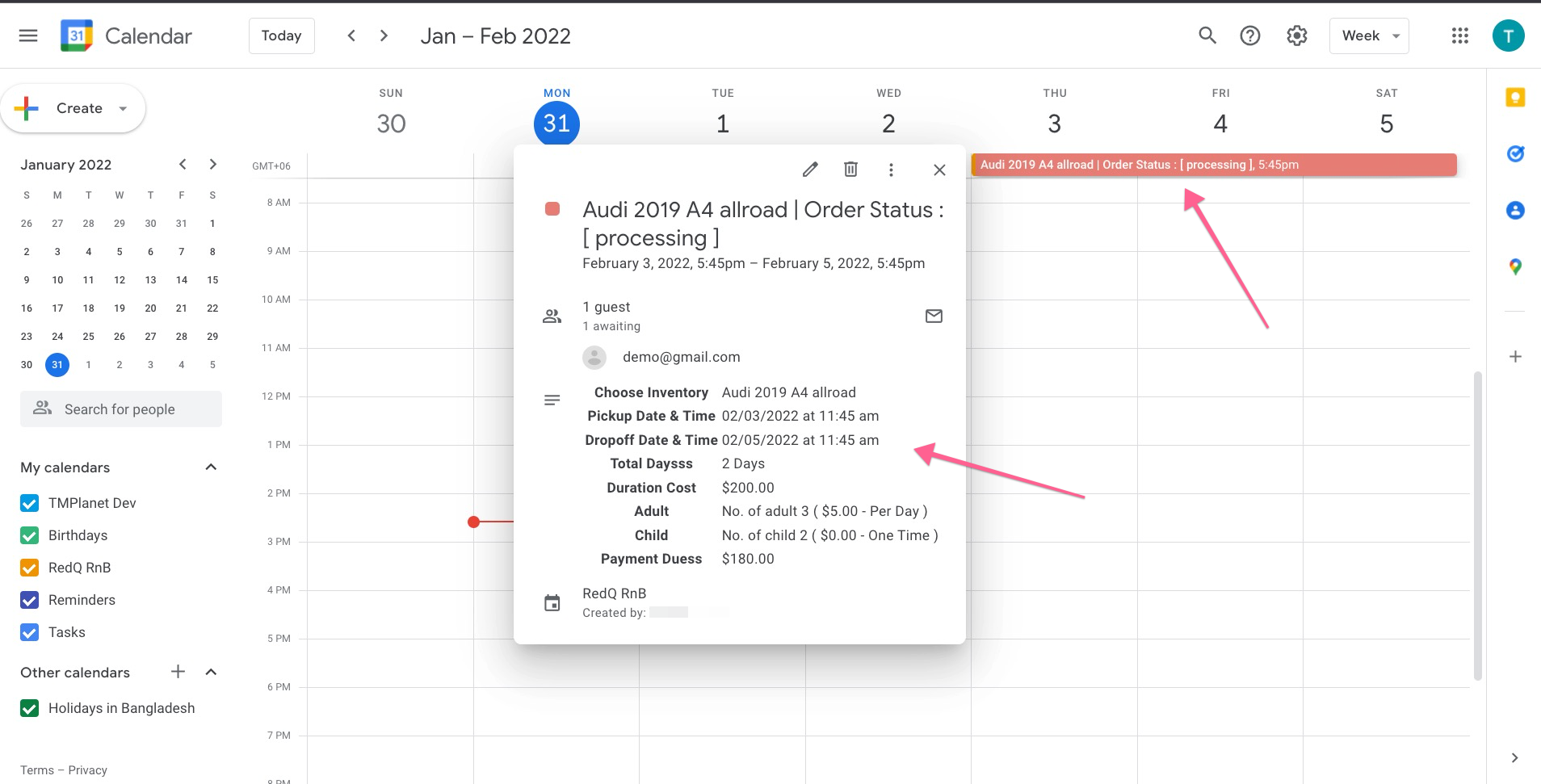Image resolution: width=1541 pixels, height=784 pixels.
Task: Close the event details popup
Action: 939,170
